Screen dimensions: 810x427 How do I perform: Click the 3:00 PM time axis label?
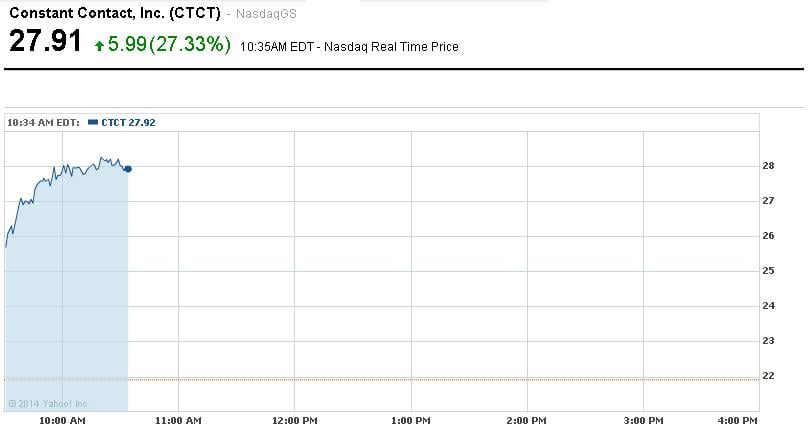(645, 420)
